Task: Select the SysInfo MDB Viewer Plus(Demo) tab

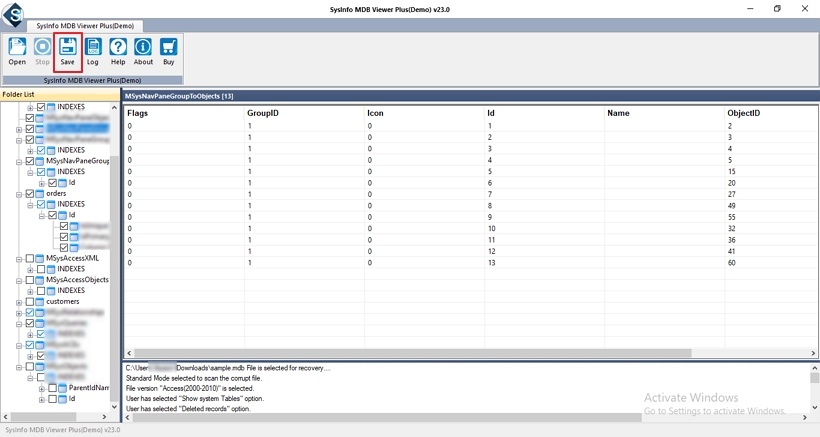Action: (x=85, y=26)
